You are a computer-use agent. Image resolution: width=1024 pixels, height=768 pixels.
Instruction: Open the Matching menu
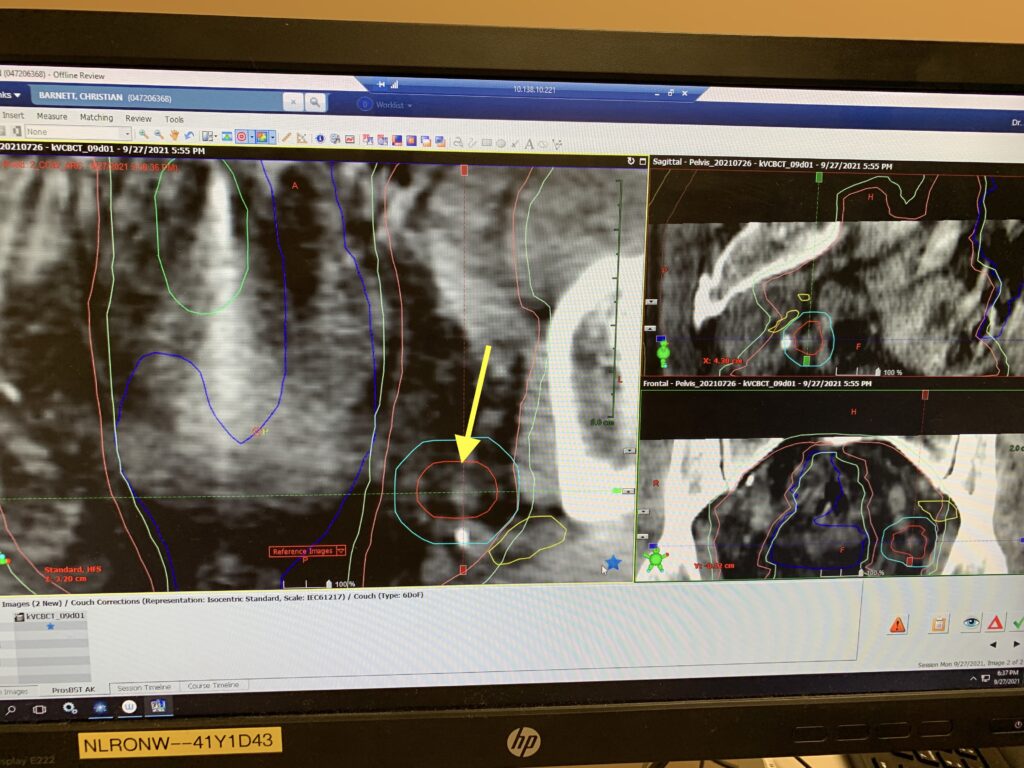click(x=97, y=118)
